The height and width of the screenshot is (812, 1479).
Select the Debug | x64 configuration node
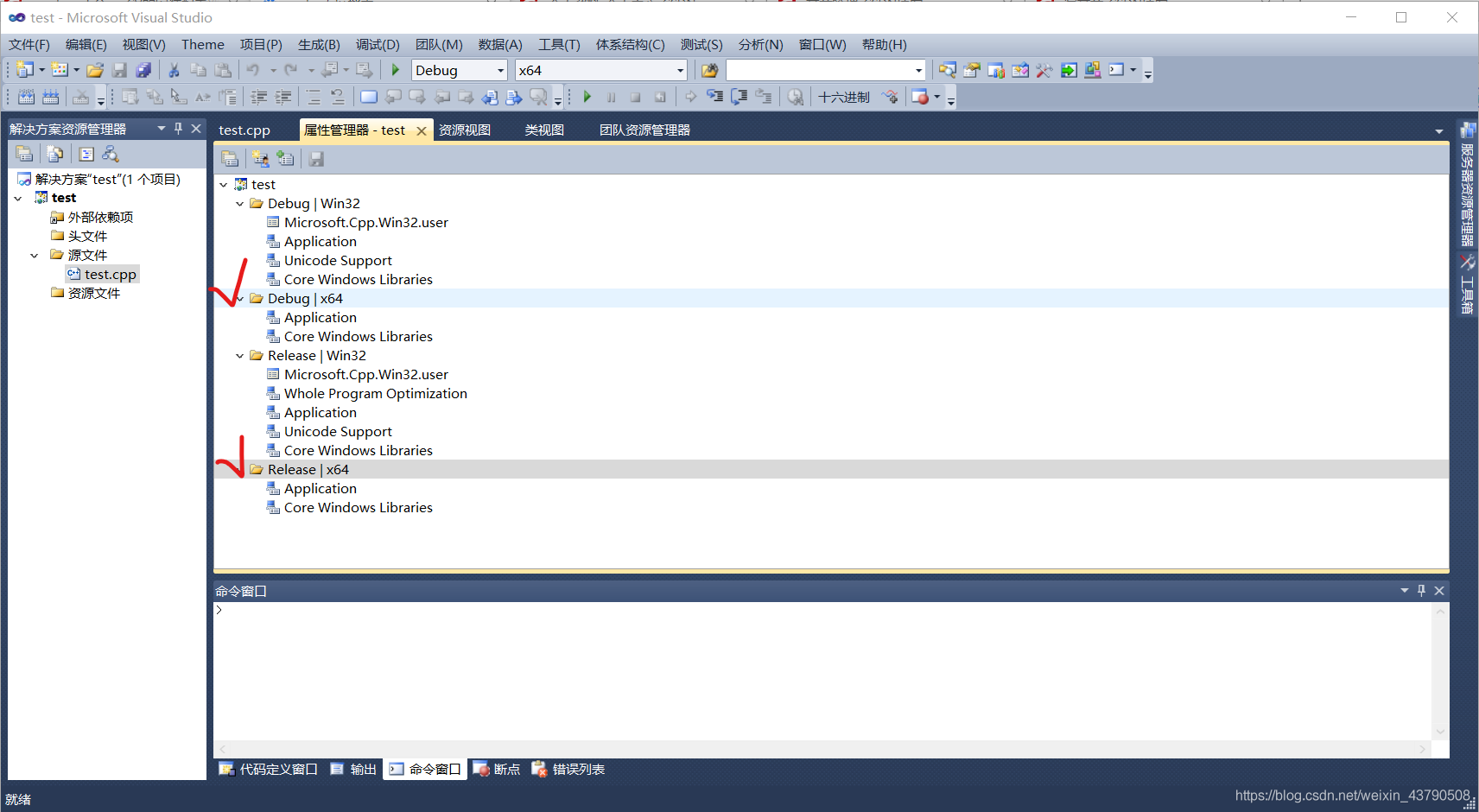click(305, 298)
